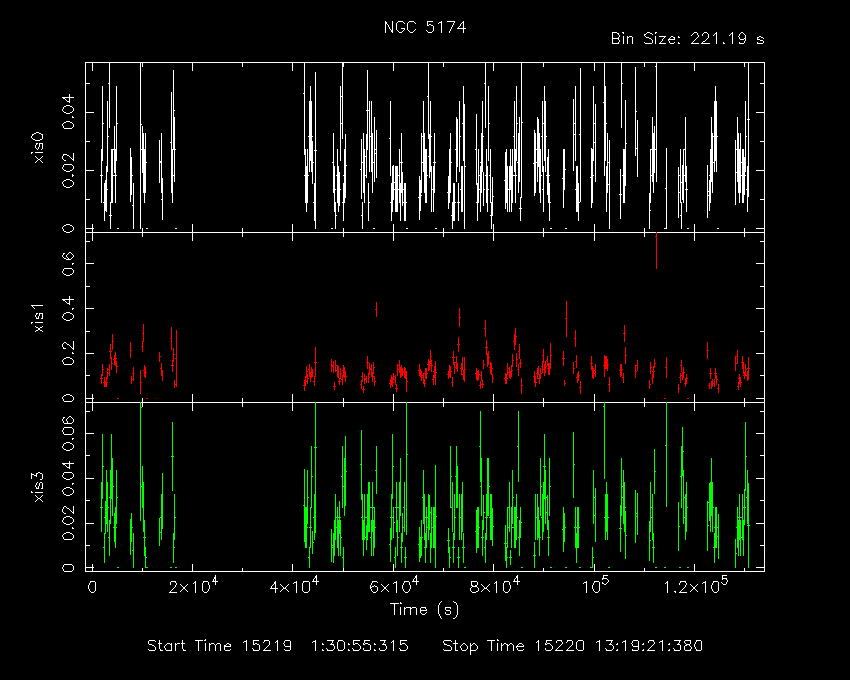The image size is (850, 680).
Task: Select the "Time (s)" x-axis label
Action: pos(424,610)
